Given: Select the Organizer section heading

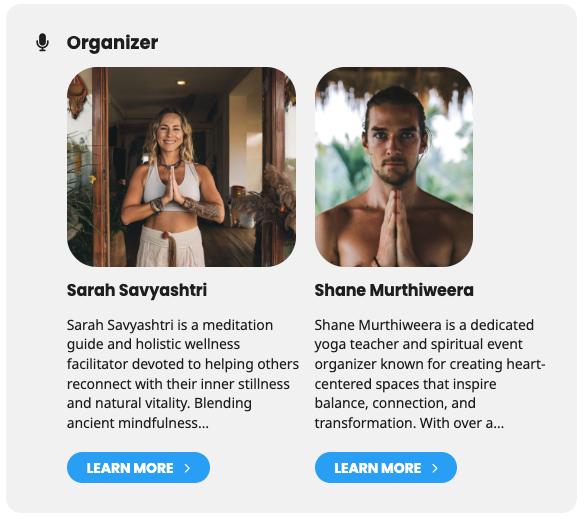Looking at the screenshot, I should pyautogui.click(x=112, y=42).
